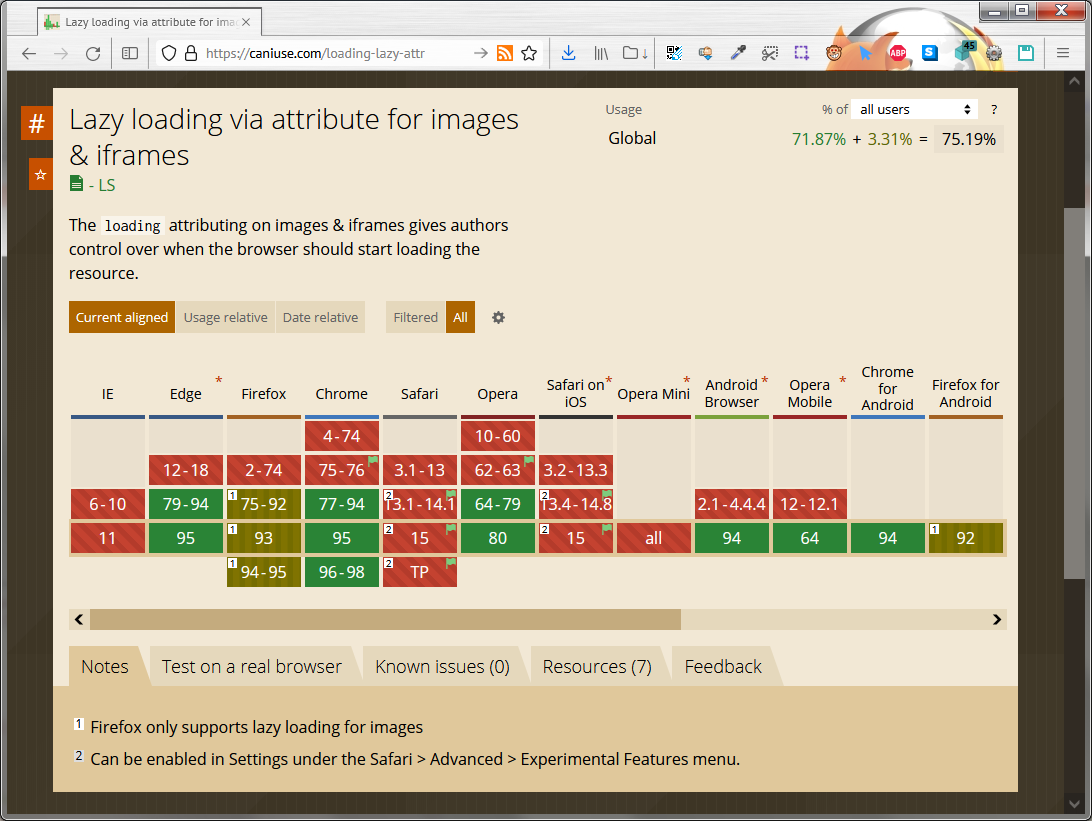Toggle the browser sidebar
This screenshot has height=821, width=1092.
click(130, 54)
